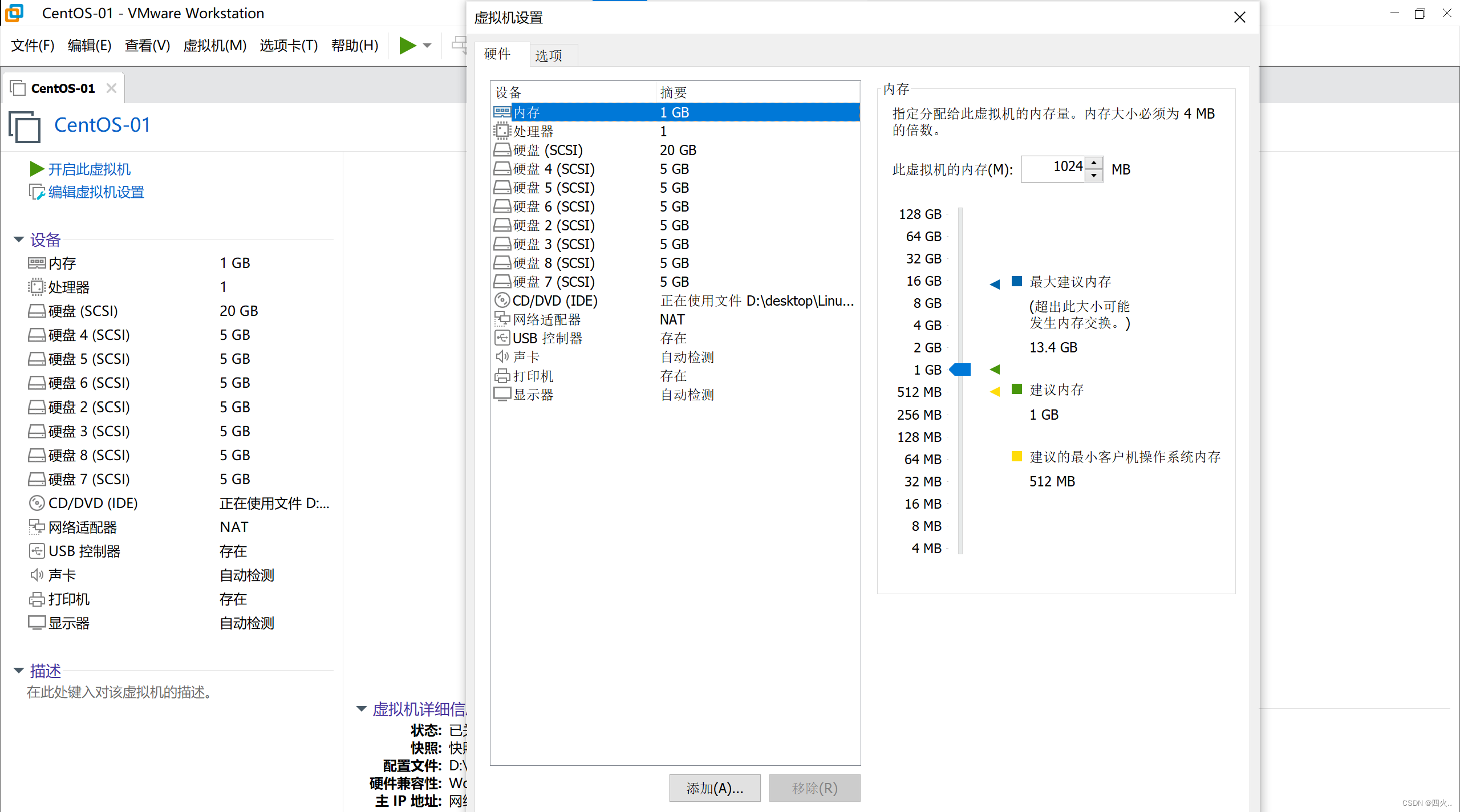This screenshot has width=1460, height=812.
Task: Open the 帮助(H) menu
Action: point(355,46)
